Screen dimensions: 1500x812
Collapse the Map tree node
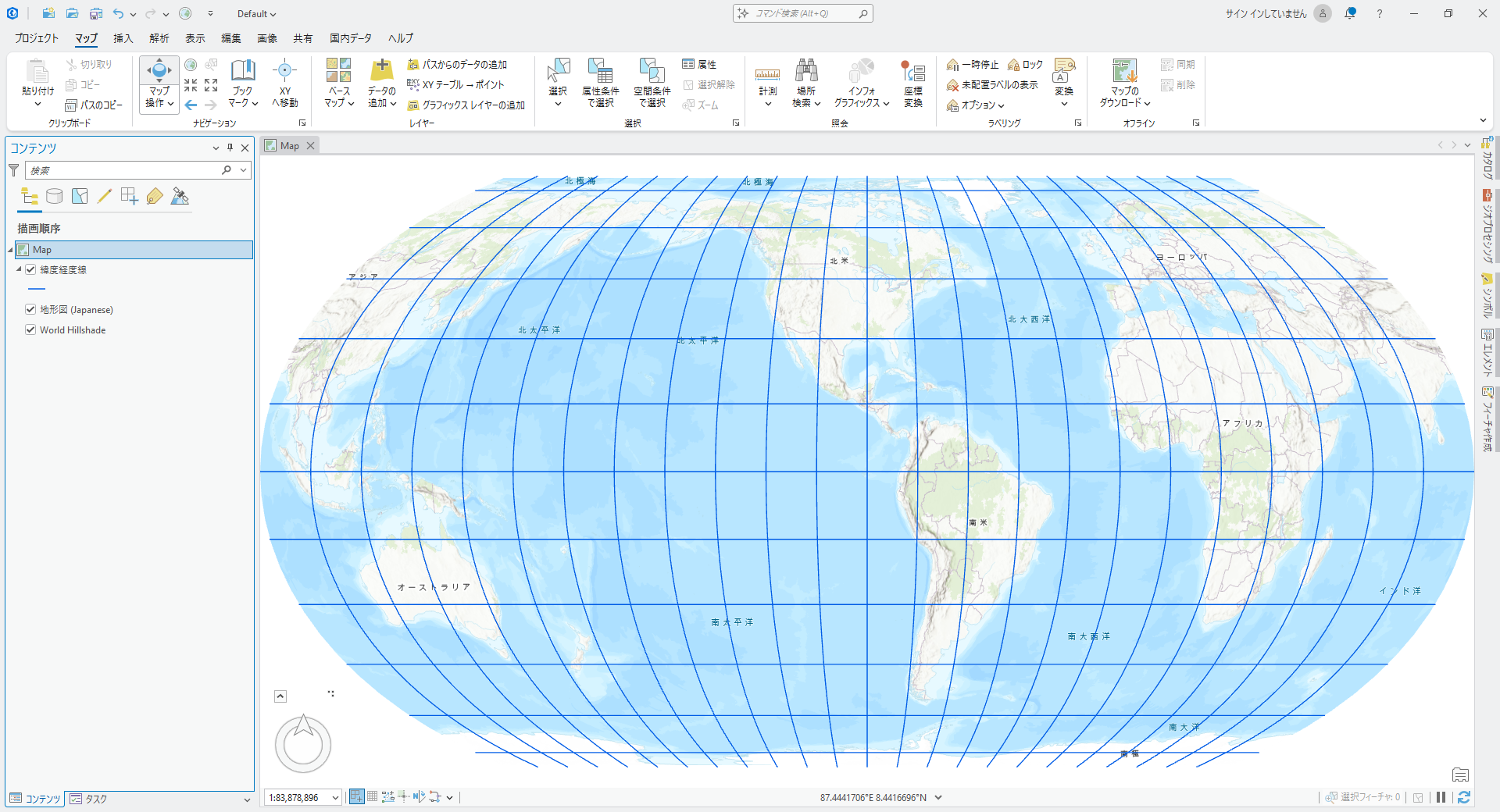coord(11,250)
